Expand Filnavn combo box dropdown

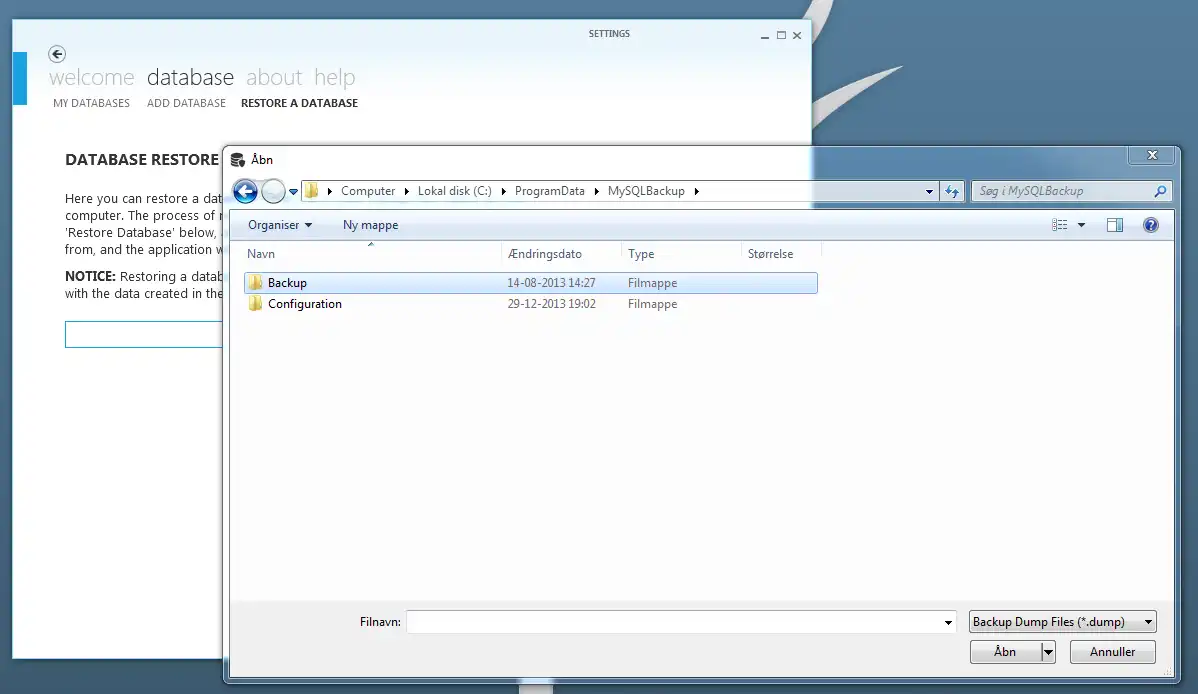coord(948,622)
